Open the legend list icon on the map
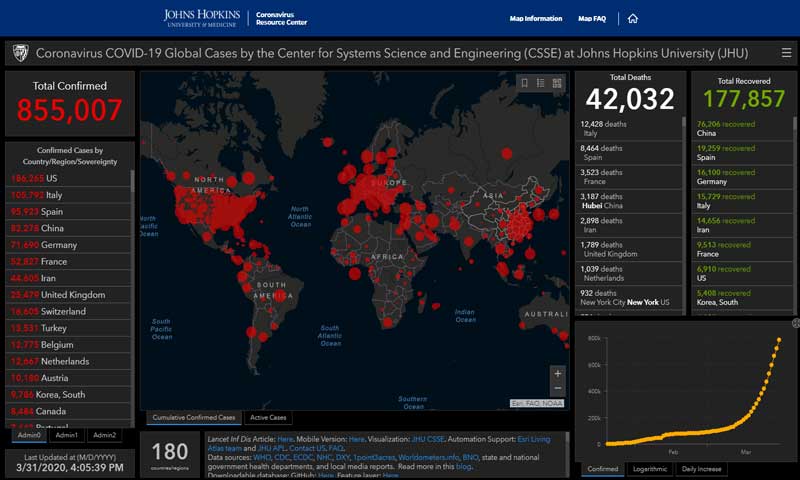Screen dimensions: 800x480 coord(540,83)
